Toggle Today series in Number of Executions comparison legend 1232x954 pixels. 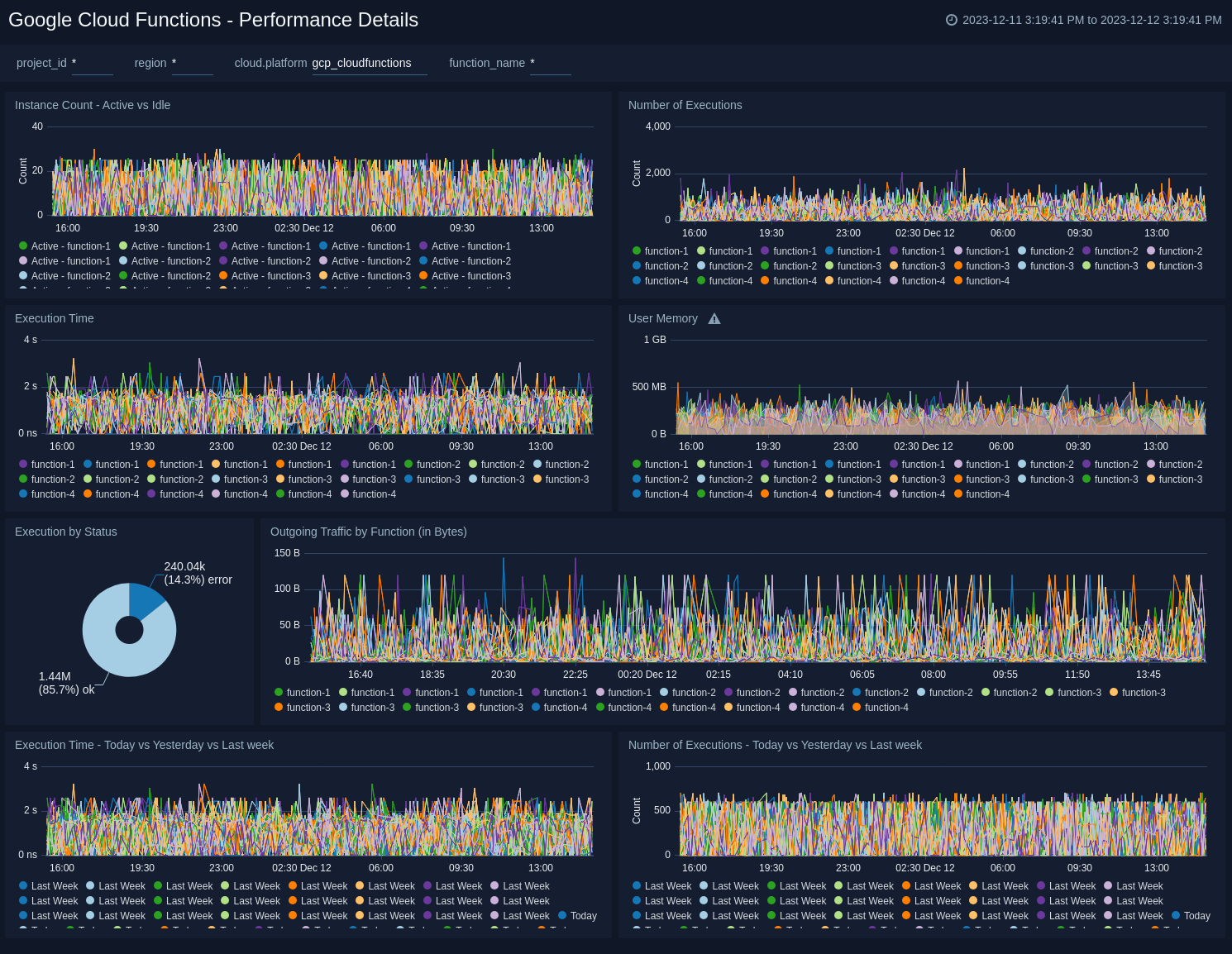(1191, 916)
